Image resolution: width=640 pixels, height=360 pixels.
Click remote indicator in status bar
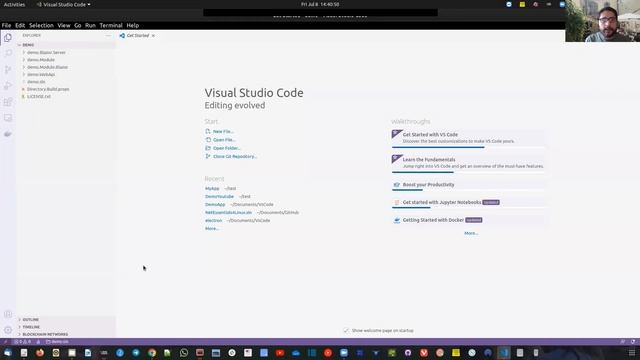click(x=5, y=342)
